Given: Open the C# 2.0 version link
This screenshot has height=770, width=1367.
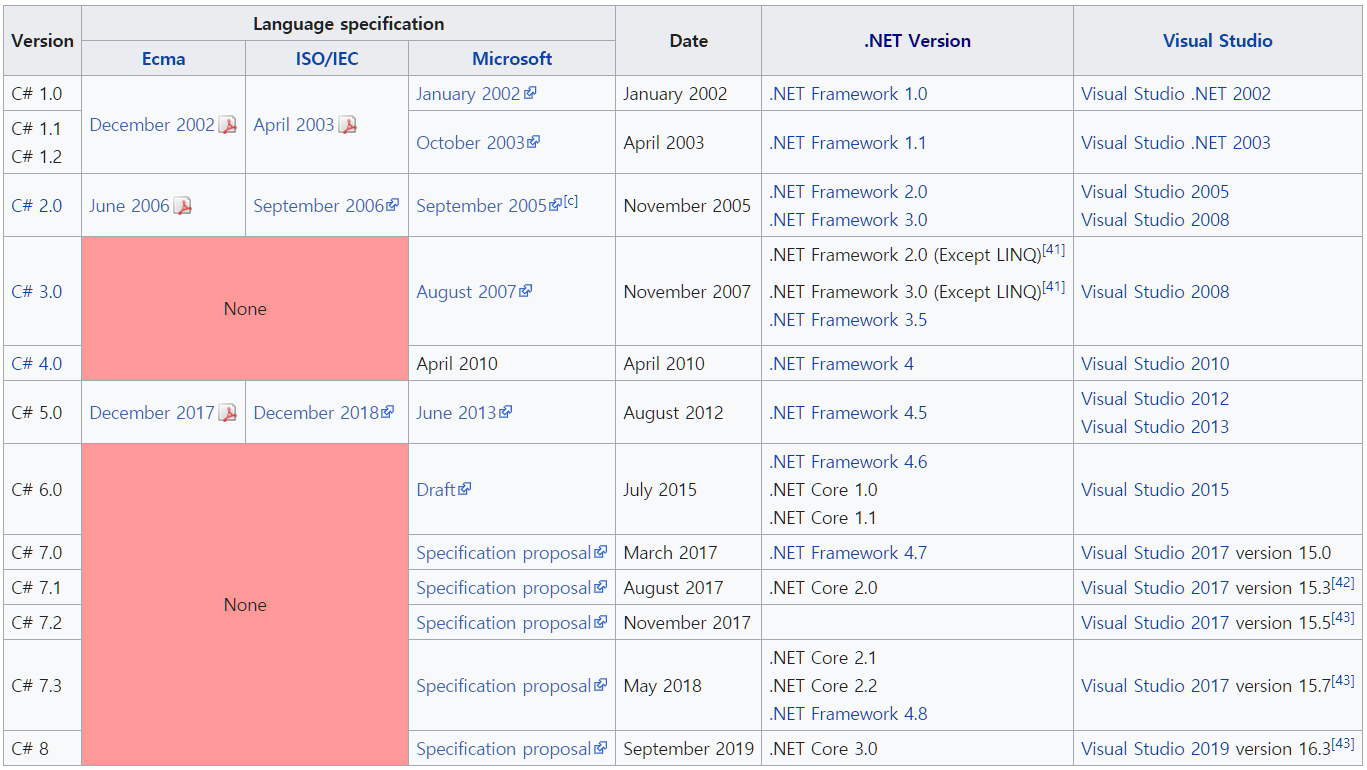Looking at the screenshot, I should click(x=36, y=206).
